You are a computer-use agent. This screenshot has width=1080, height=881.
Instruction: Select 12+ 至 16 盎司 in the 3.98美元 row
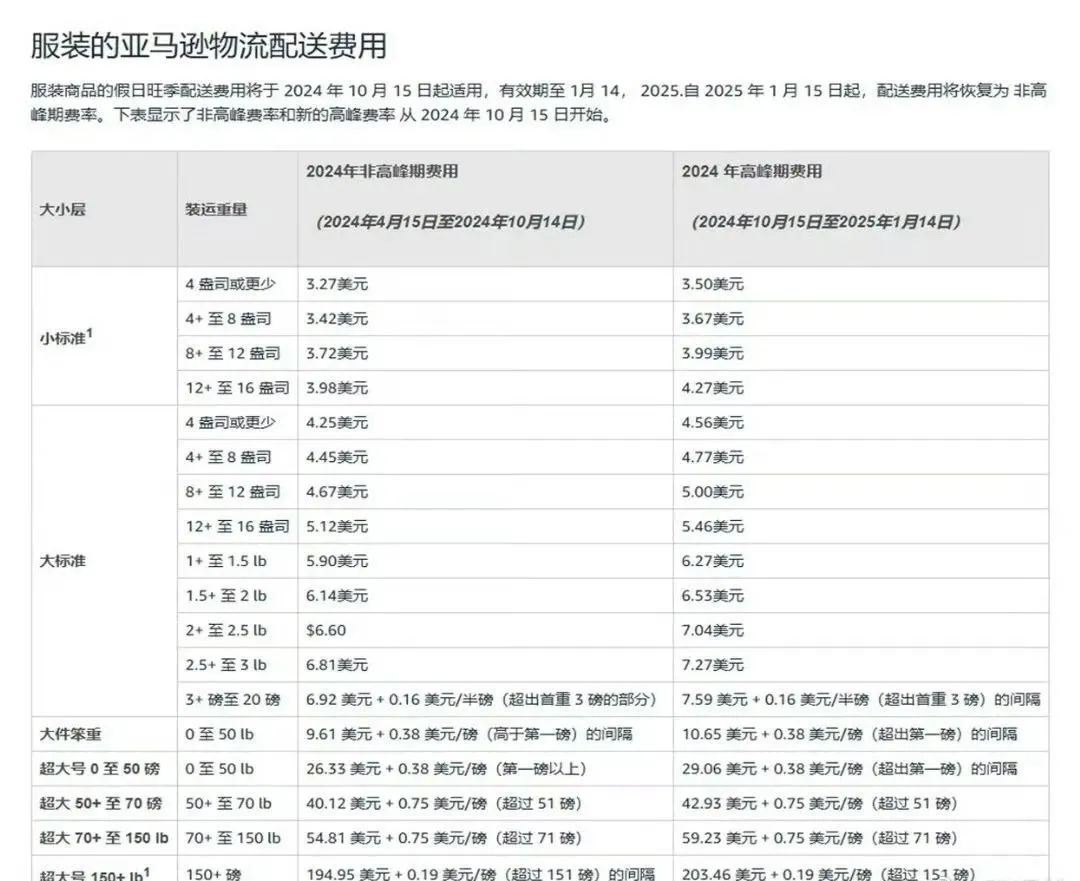click(237, 388)
